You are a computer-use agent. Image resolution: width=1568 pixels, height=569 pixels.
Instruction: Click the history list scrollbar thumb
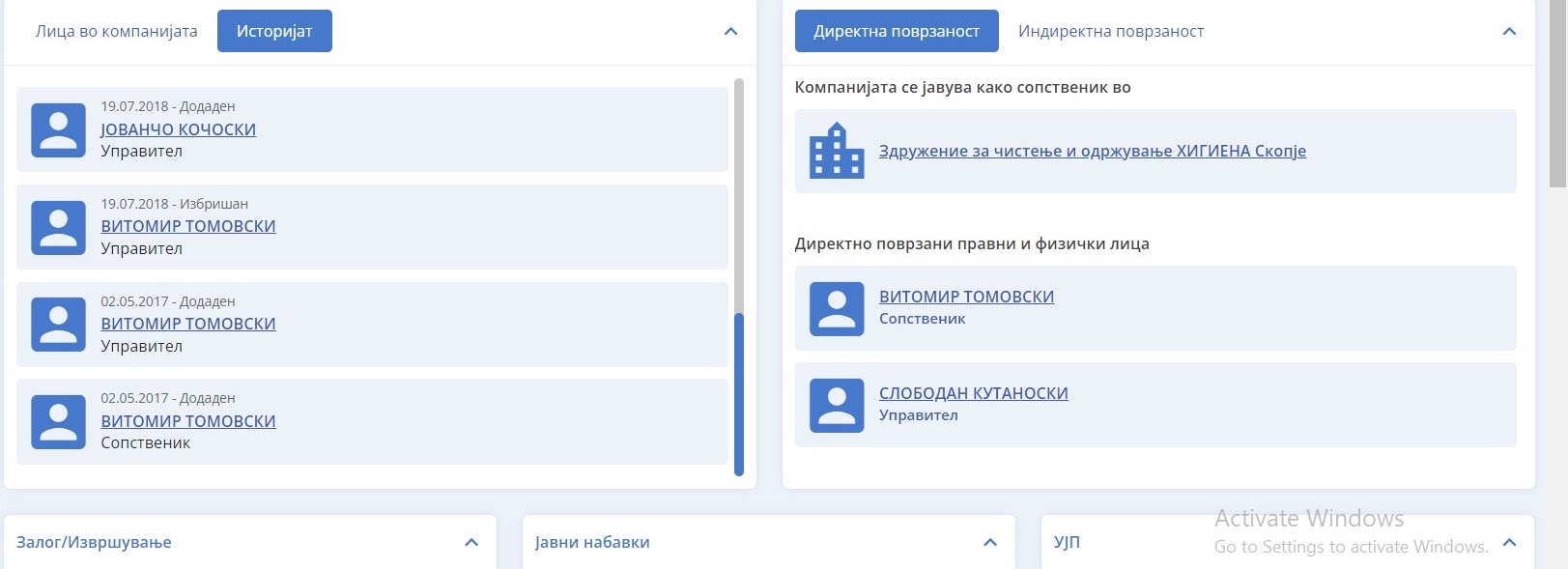pyautogui.click(x=739, y=394)
